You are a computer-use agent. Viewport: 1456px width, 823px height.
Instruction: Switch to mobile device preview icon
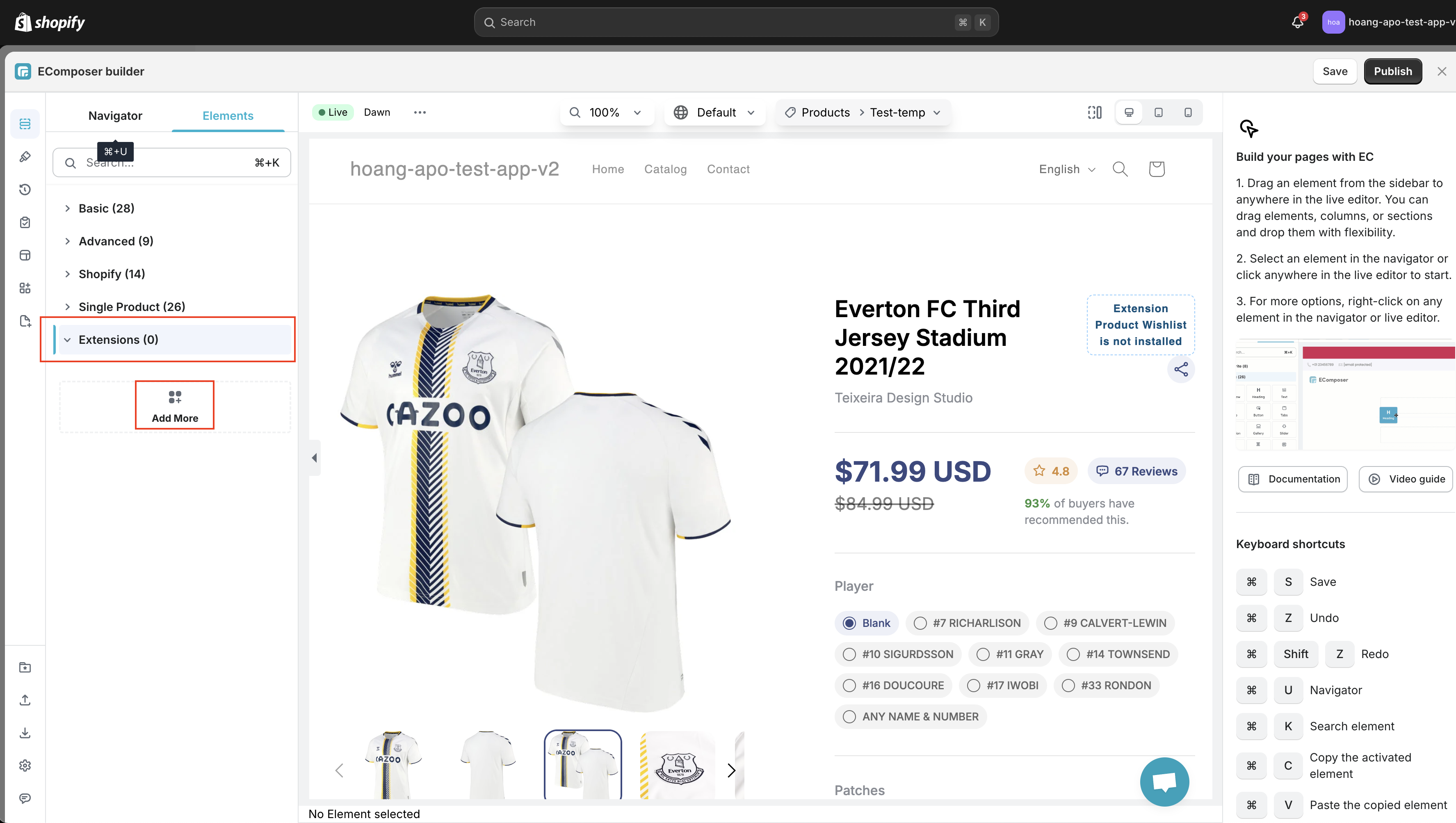click(1187, 112)
